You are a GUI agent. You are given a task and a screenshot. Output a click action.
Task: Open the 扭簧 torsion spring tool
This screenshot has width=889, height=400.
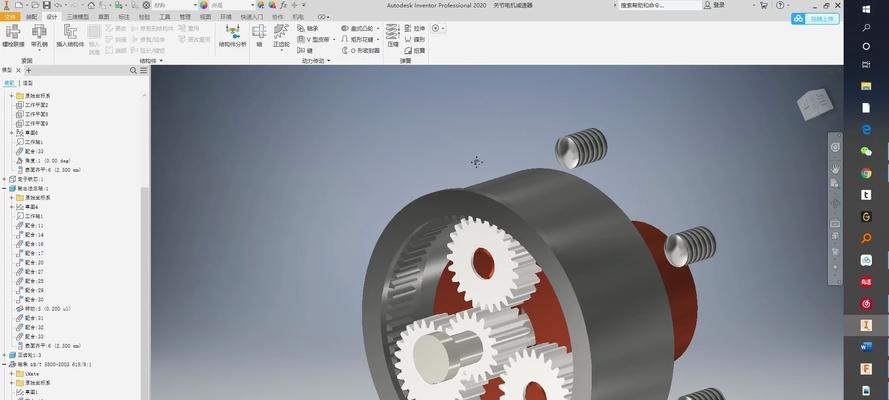pyautogui.click(x=415, y=50)
